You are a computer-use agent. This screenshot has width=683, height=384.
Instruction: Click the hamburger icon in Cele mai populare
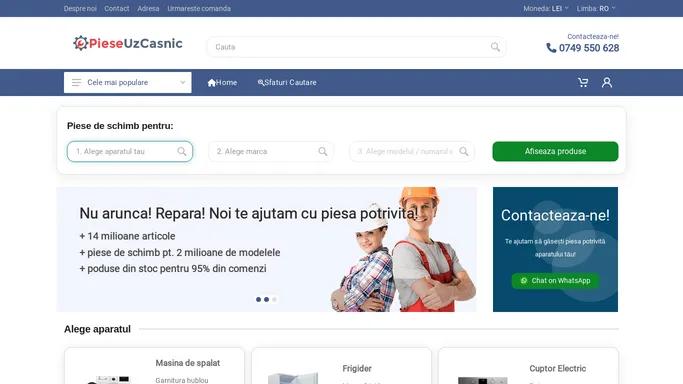click(x=76, y=82)
